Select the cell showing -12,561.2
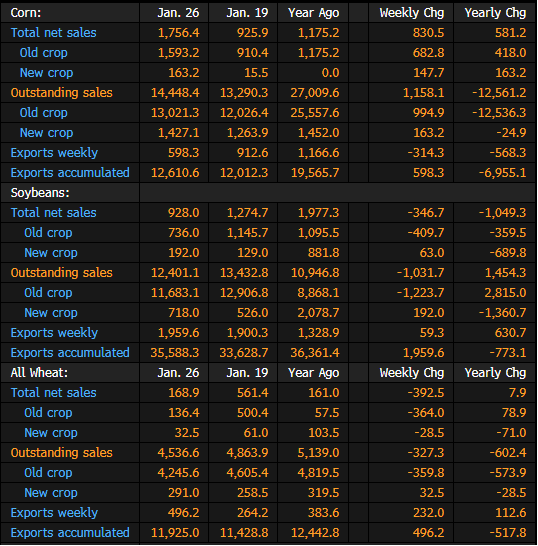538x546 pixels. [499, 93]
